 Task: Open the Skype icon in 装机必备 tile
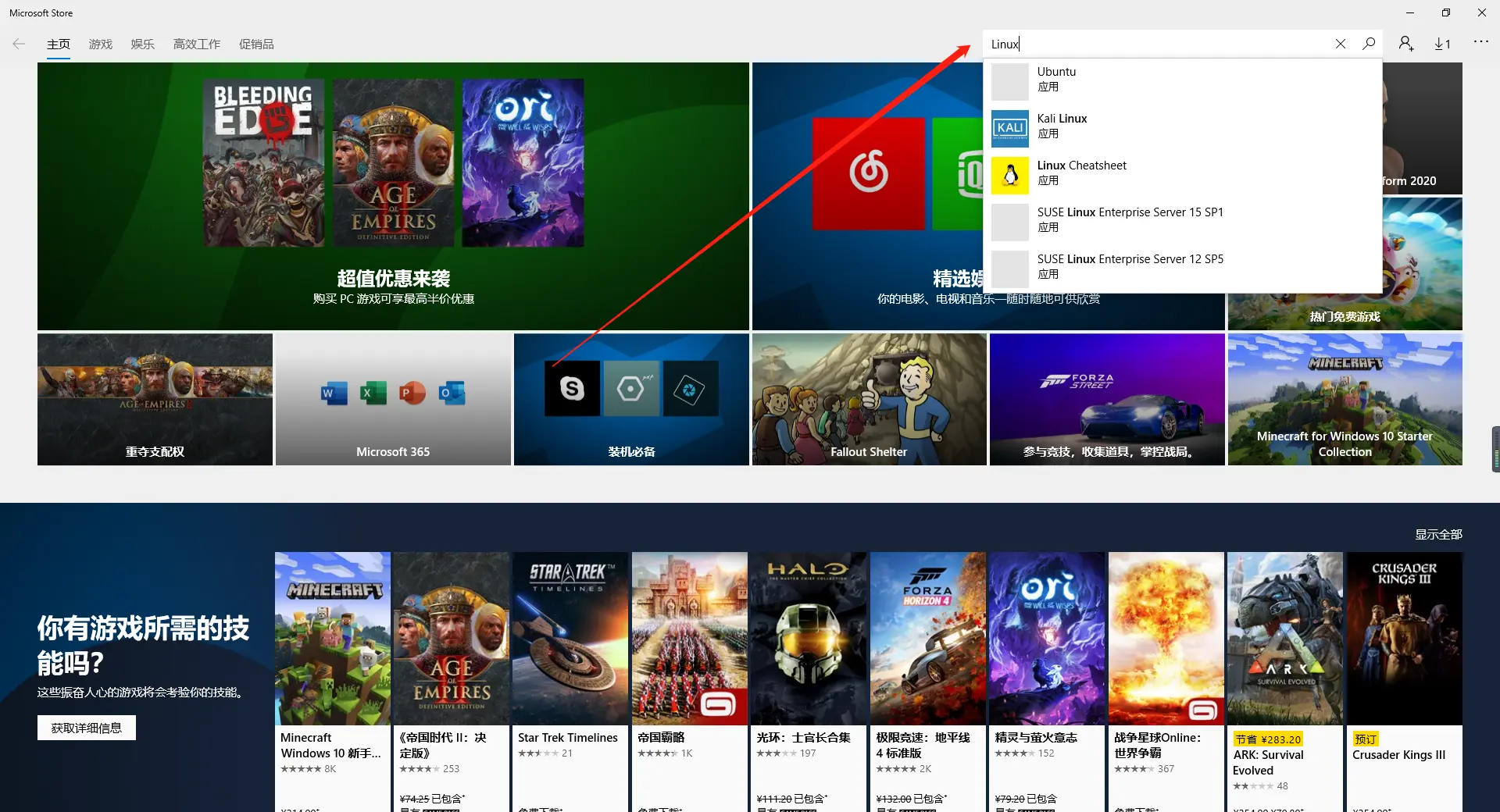pos(572,388)
